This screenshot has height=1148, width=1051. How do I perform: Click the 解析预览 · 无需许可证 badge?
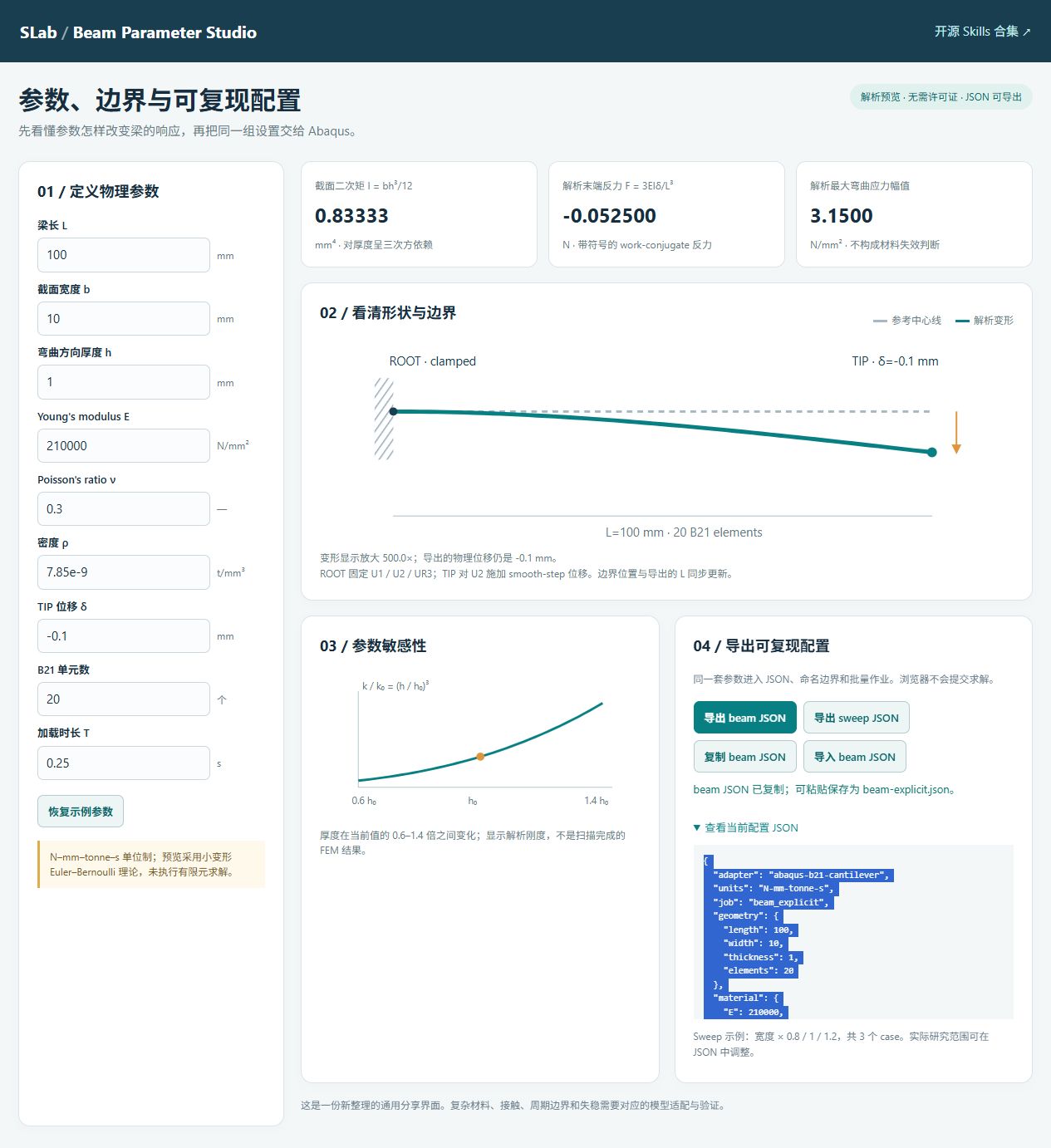point(940,97)
